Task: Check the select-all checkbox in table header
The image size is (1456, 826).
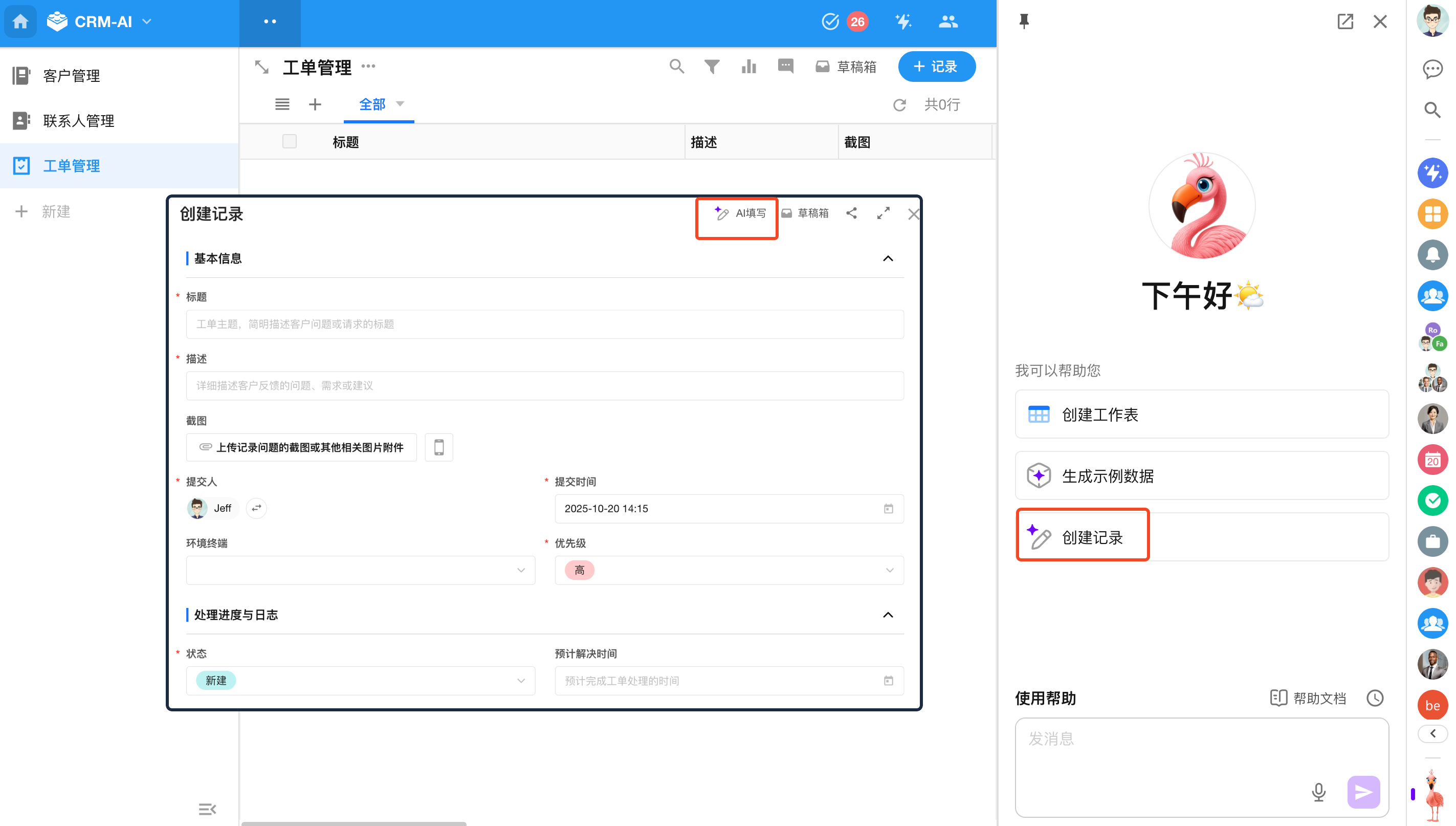Action: click(289, 142)
